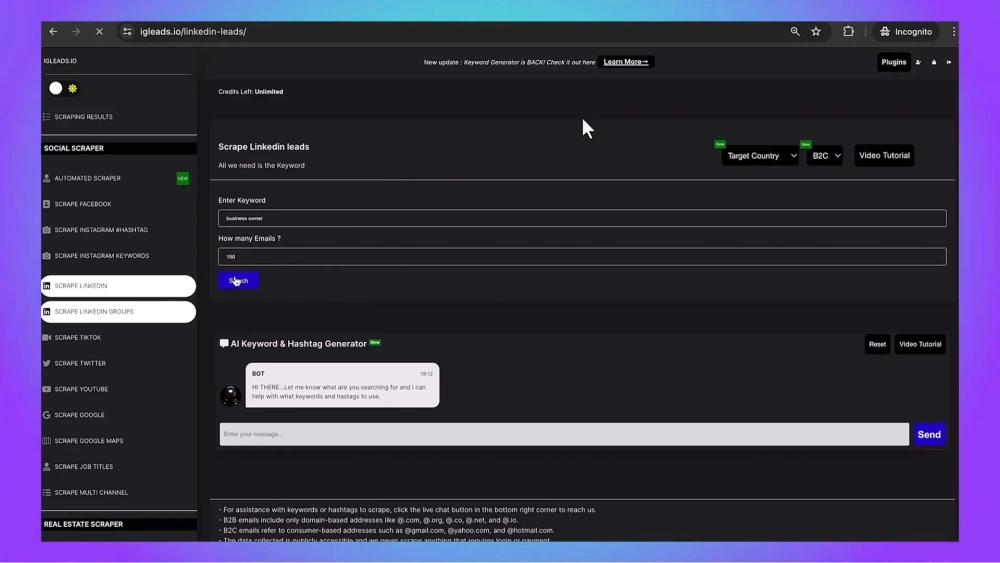Open site information icon in address bar
The image size is (1000, 563).
(127, 31)
